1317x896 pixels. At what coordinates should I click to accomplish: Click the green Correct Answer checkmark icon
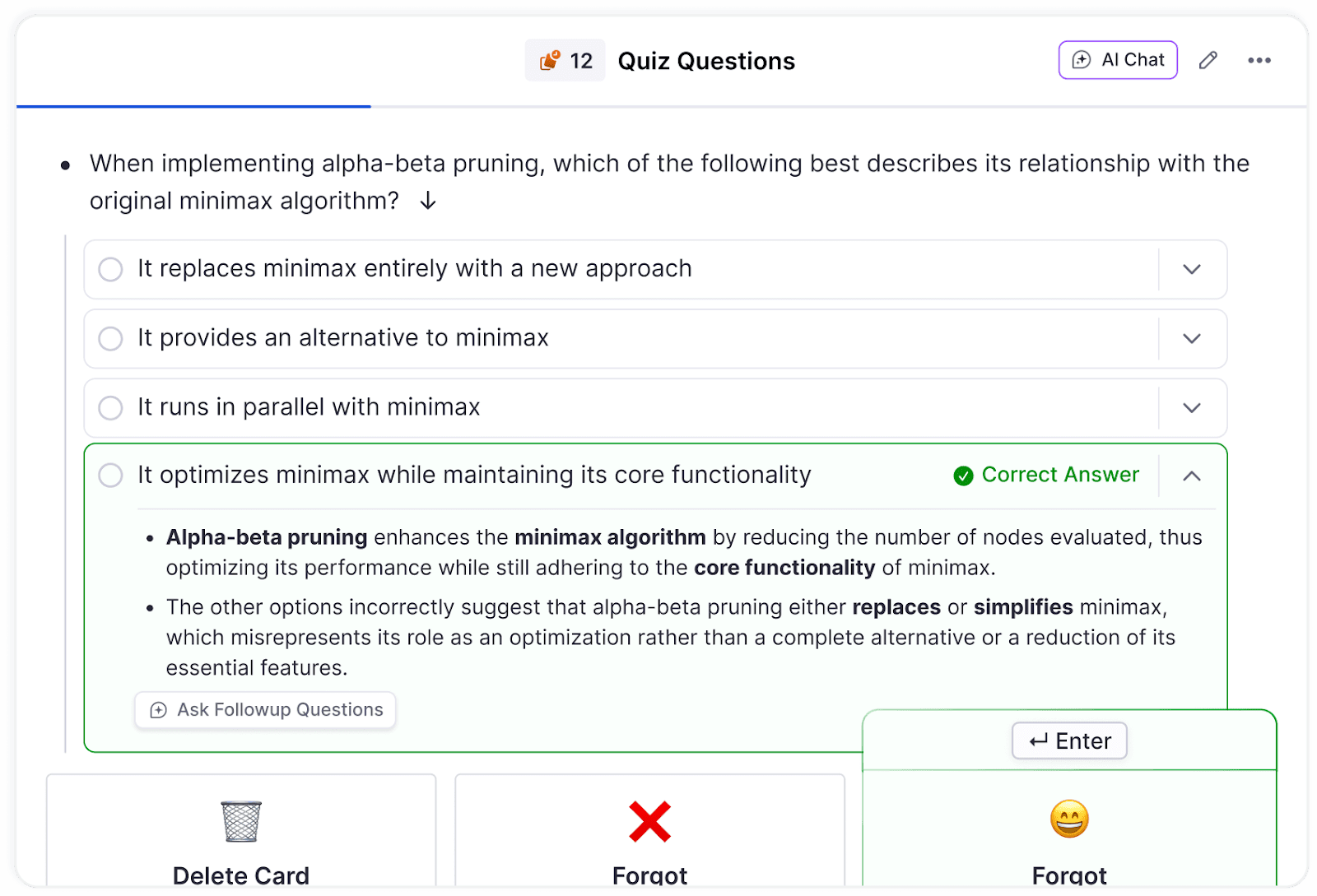[x=963, y=476]
